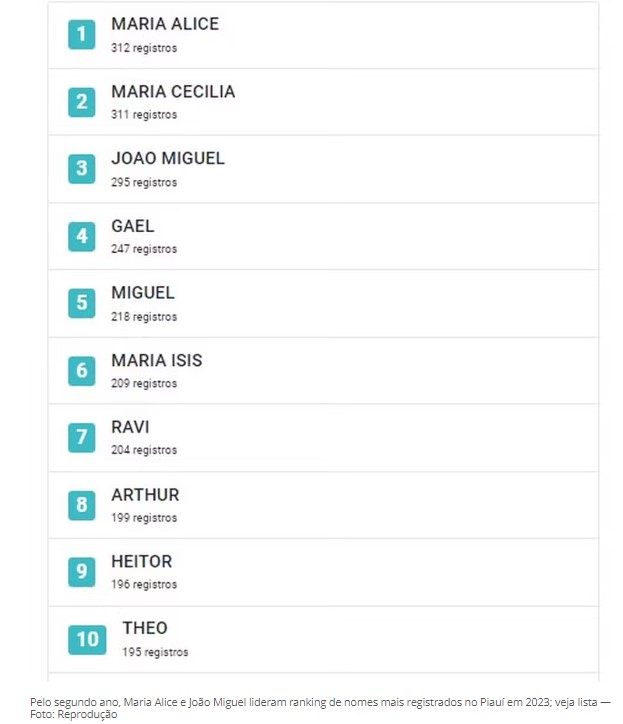The image size is (623, 724).
Task: Click the MARIA ISIS name row
Action: point(156,360)
